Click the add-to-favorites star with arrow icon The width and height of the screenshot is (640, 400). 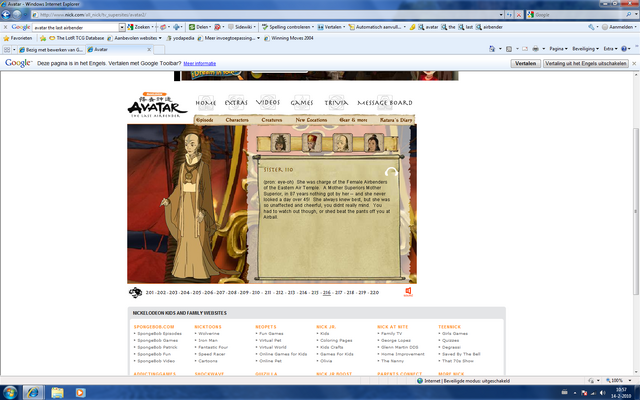click(43, 38)
